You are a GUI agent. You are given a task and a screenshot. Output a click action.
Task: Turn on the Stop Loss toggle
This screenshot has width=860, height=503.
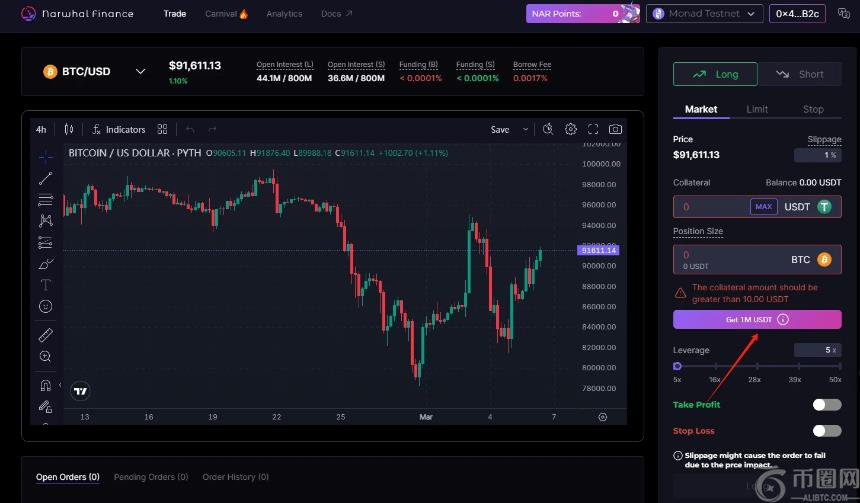826,430
